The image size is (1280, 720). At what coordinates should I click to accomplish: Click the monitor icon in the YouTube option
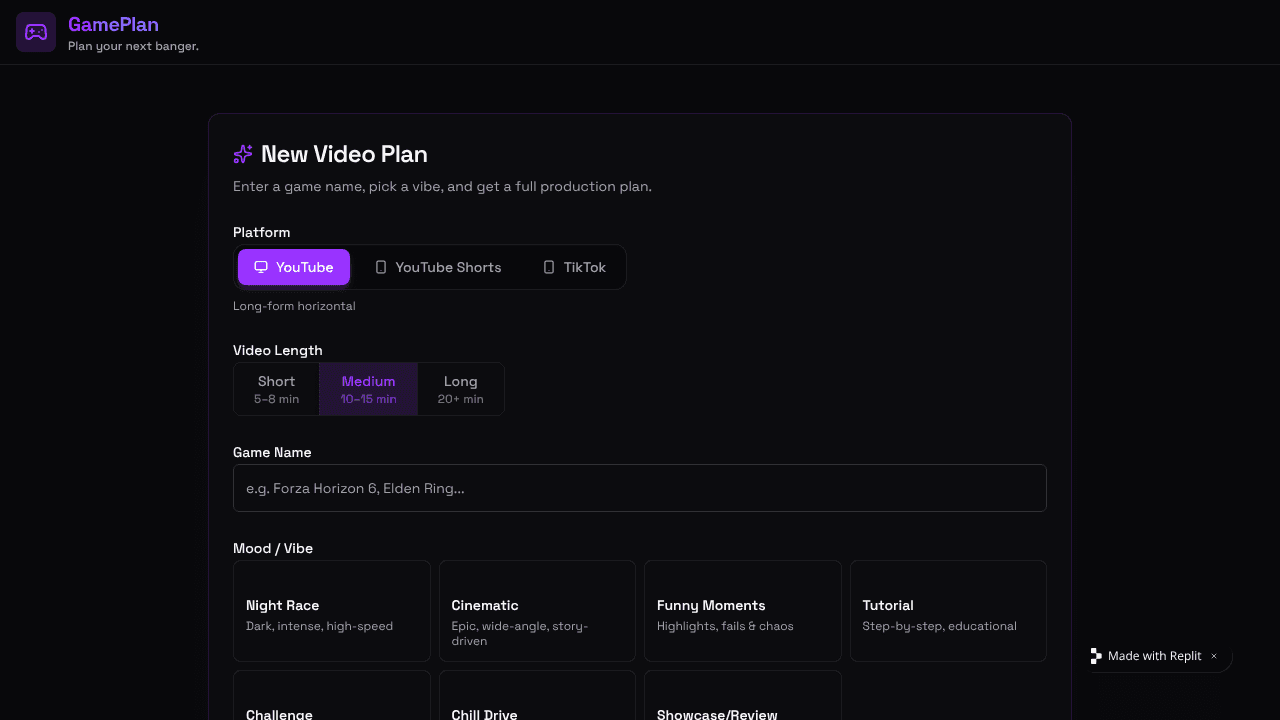coord(261,267)
